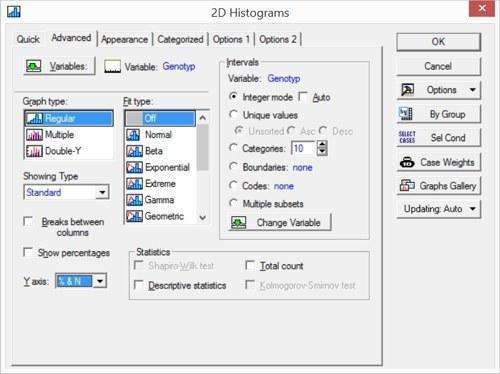Select the Unique values radio button
Viewport: 500px width, 374px height.
pos(234,115)
